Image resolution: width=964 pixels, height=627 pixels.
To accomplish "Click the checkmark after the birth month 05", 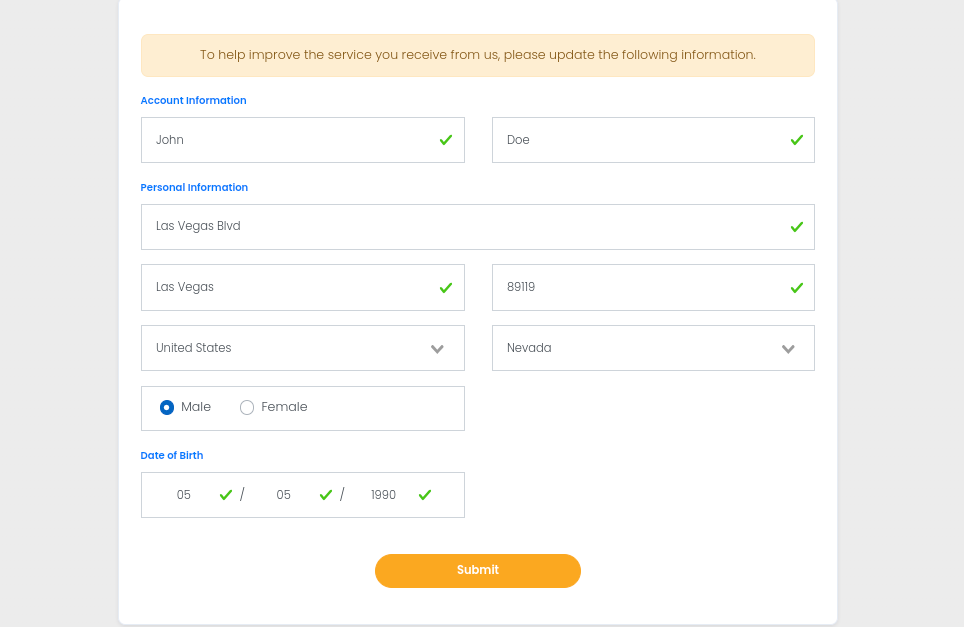I will pos(225,494).
